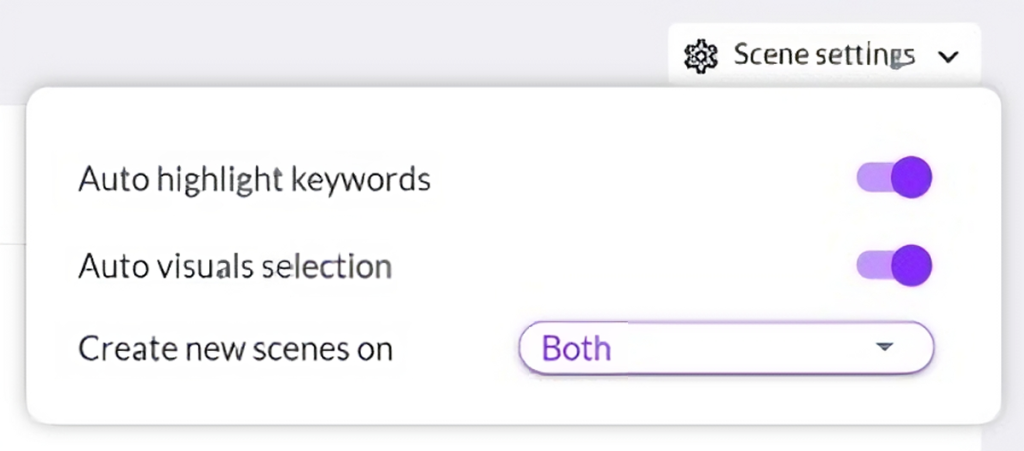1024x451 pixels.
Task: Disable the Auto highlight keywords switch
Action: [895, 178]
